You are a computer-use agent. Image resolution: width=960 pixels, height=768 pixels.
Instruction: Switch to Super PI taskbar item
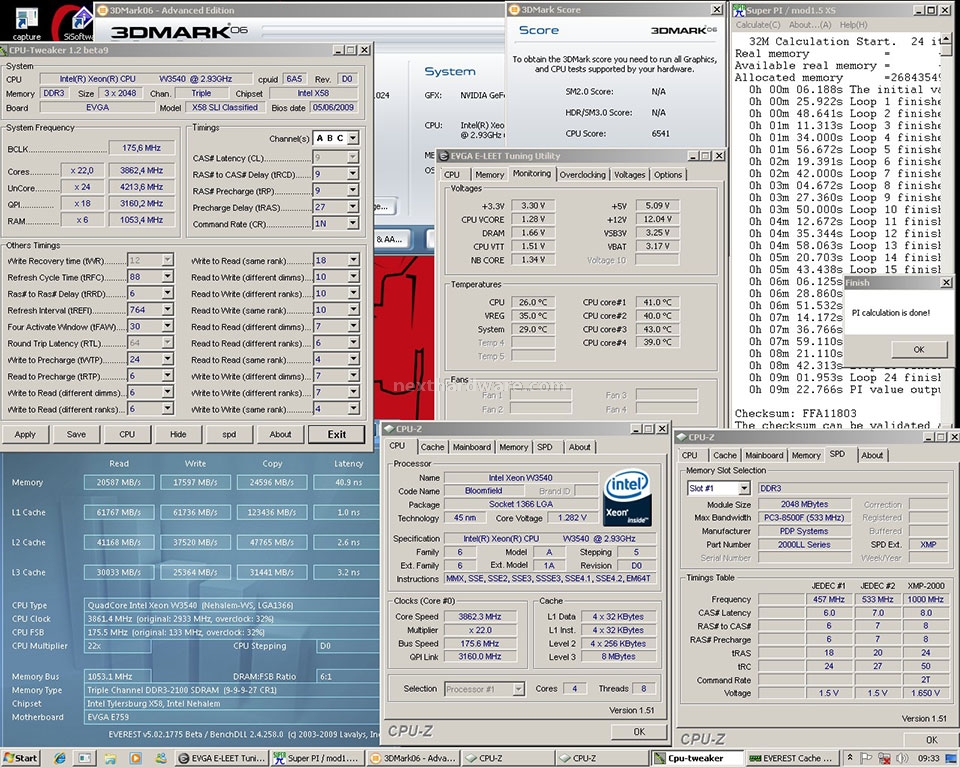click(318, 758)
